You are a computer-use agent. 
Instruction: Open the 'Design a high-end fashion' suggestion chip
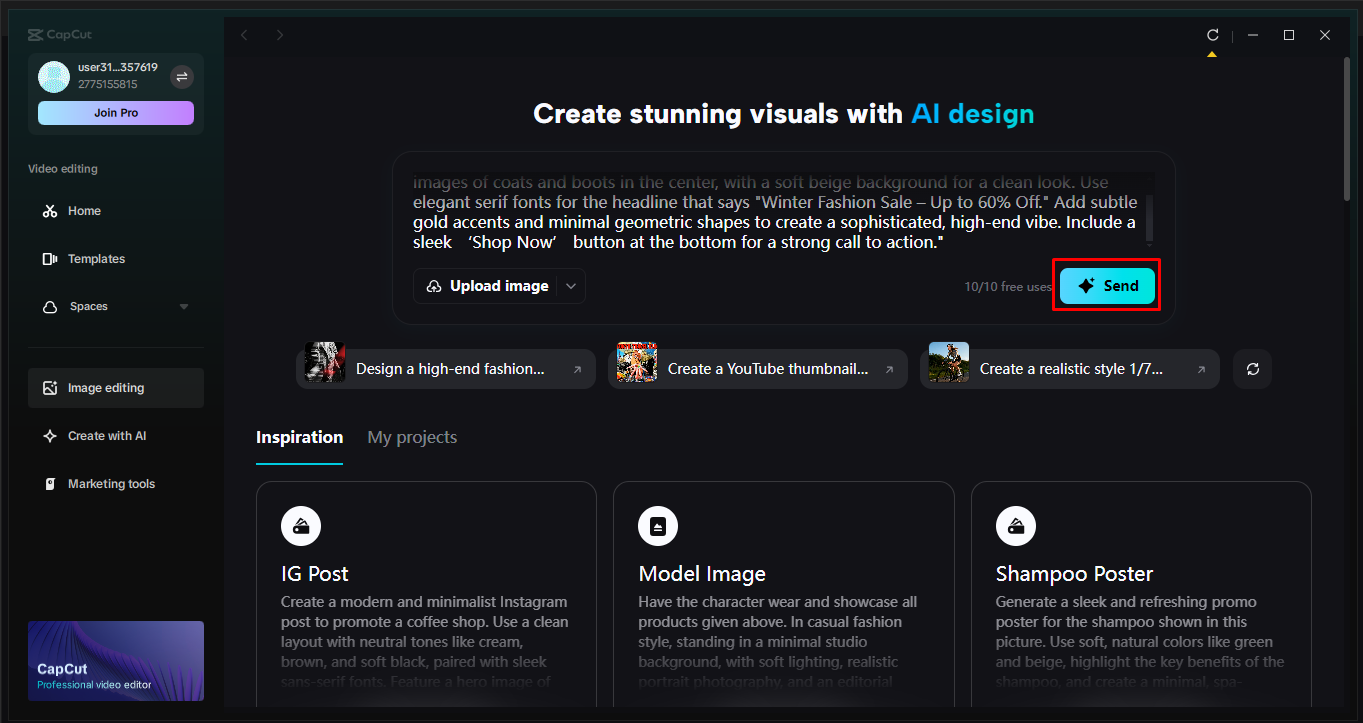pyautogui.click(x=445, y=368)
